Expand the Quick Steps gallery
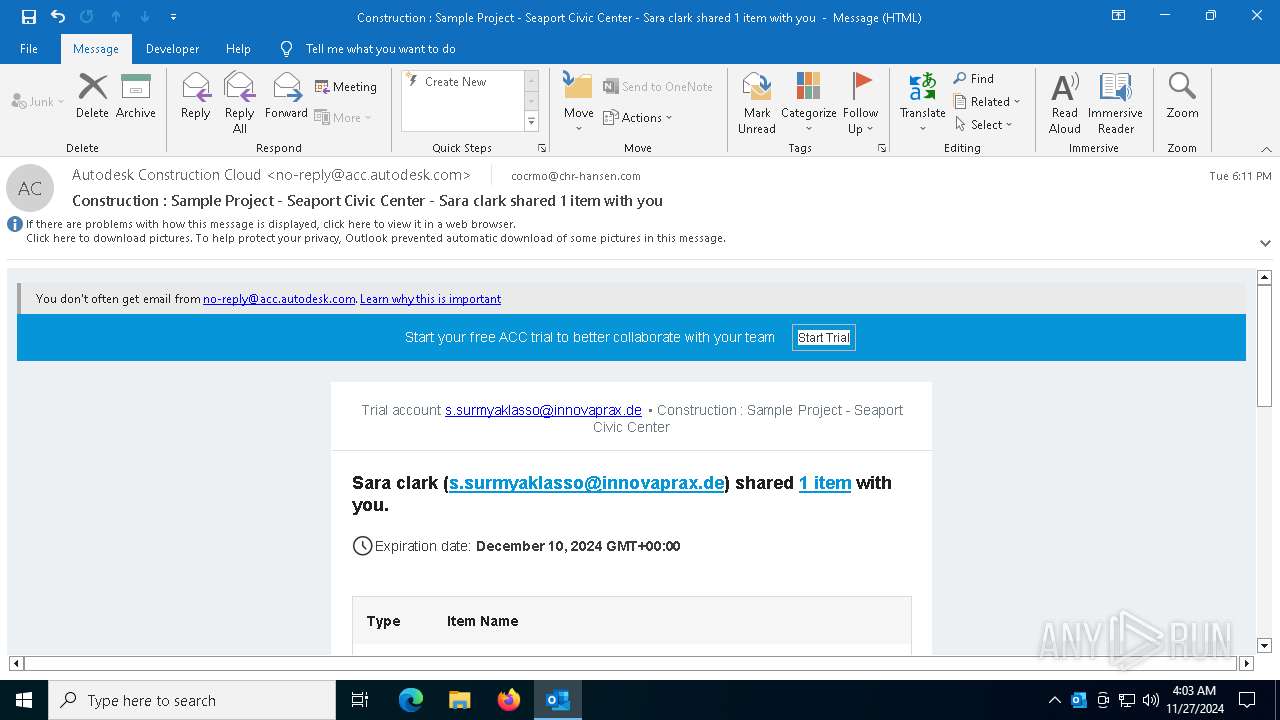Image resolution: width=1280 pixels, height=720 pixels. (531, 122)
